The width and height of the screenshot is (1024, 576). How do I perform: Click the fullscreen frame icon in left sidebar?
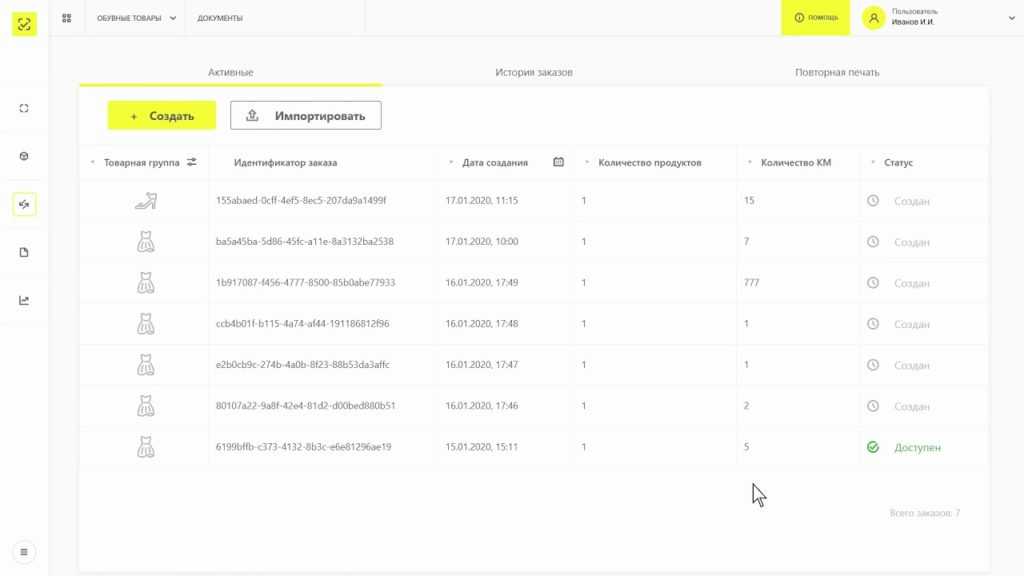coord(24,108)
